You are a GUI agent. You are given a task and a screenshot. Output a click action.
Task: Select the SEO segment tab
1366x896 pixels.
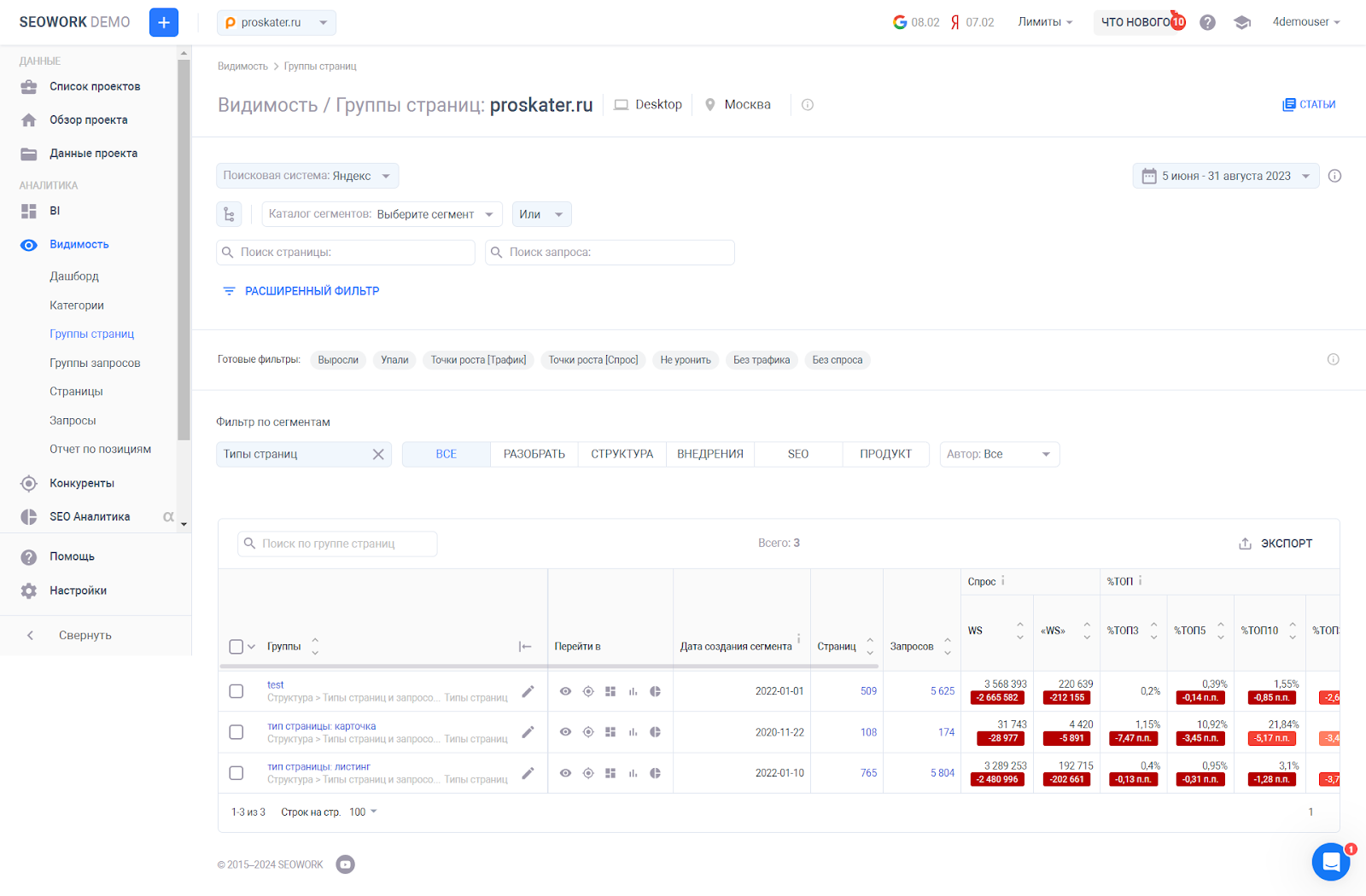tap(798, 454)
